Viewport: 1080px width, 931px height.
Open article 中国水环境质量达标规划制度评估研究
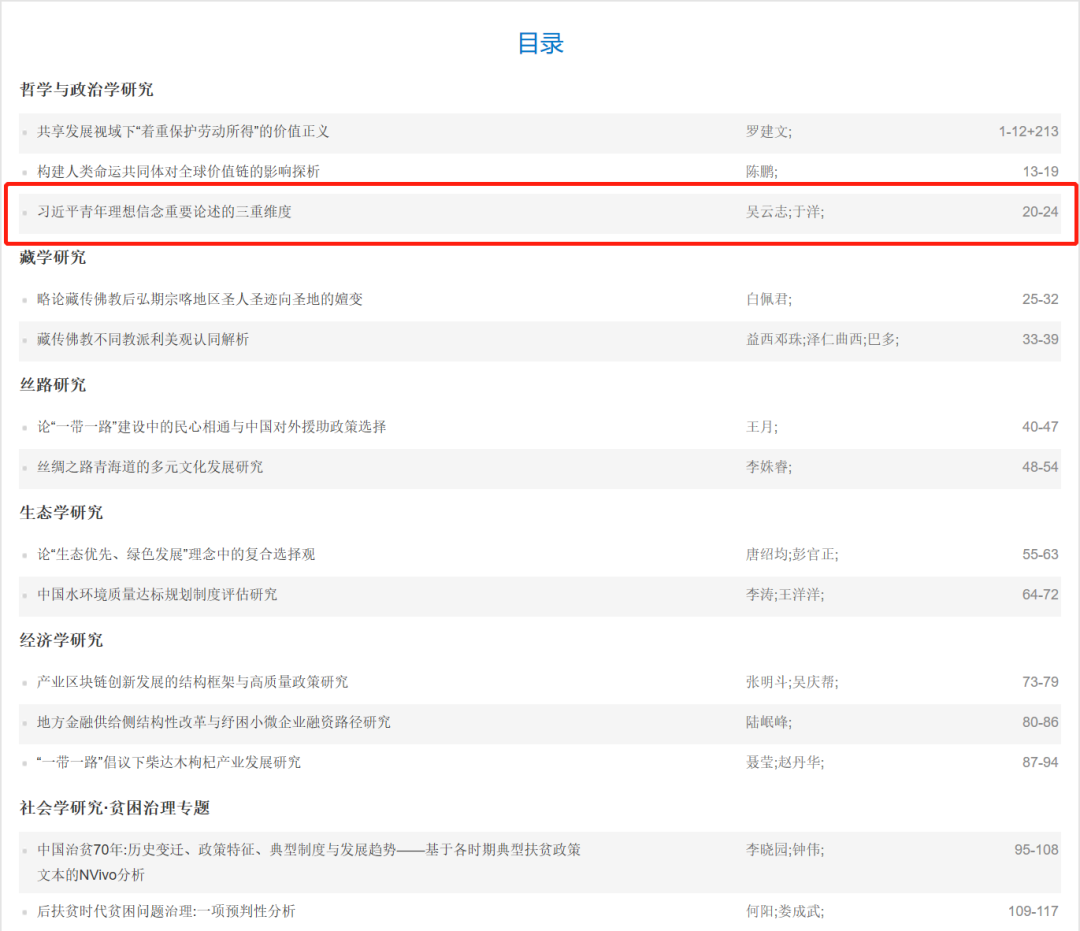pos(157,594)
